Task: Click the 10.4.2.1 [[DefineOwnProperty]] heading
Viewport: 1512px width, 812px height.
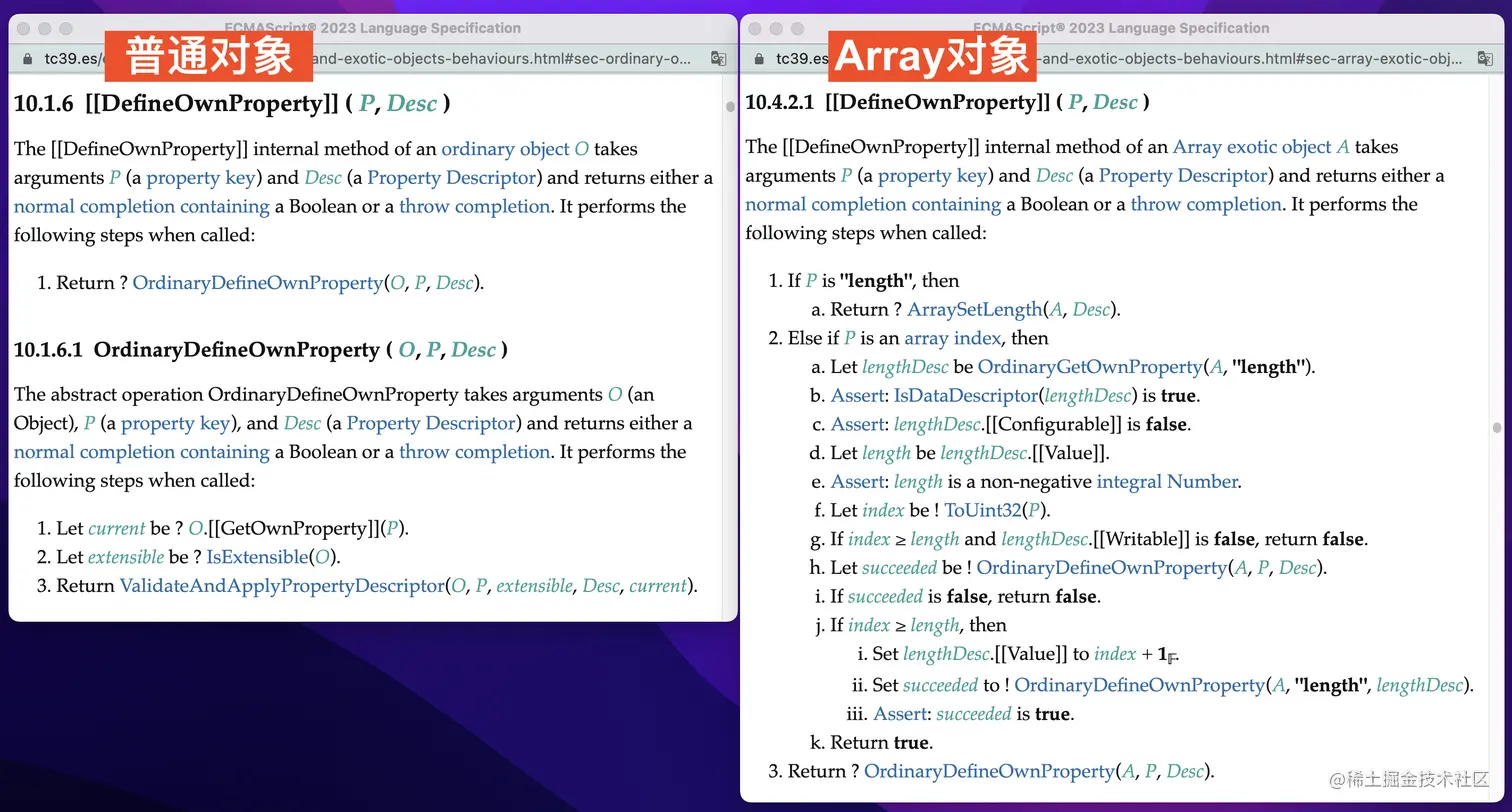Action: 947,102
